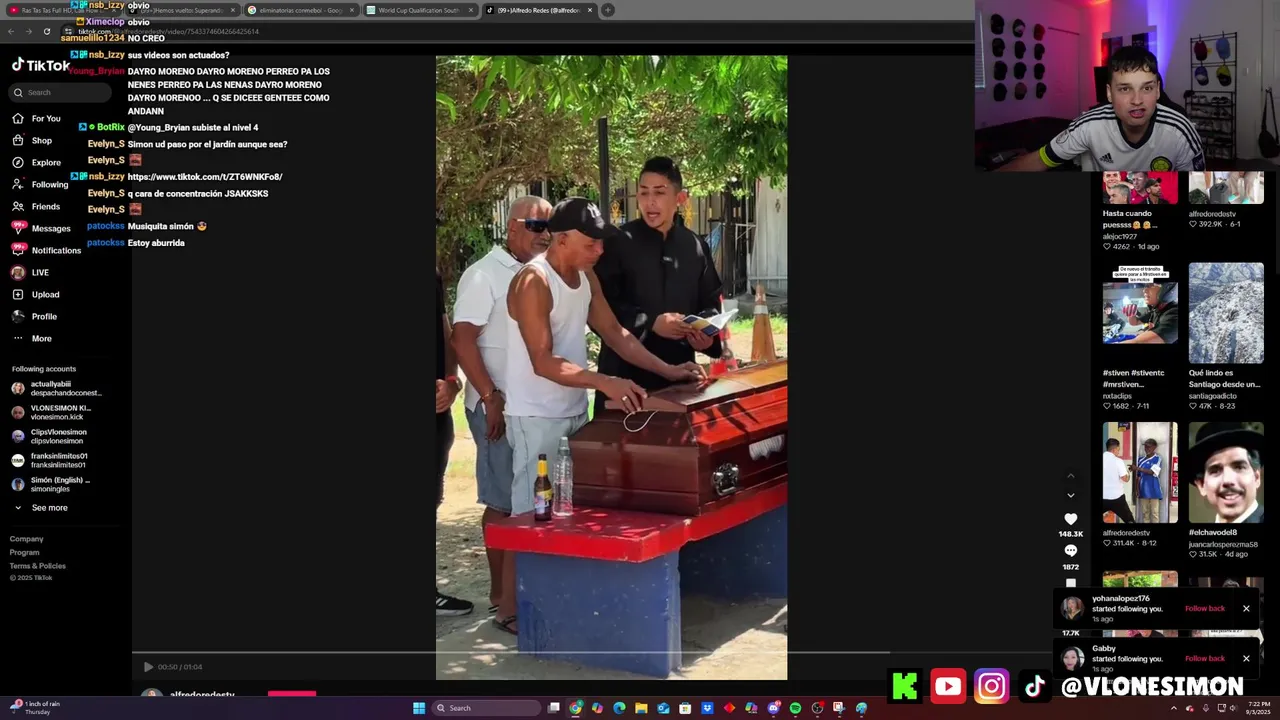Screen dimensions: 1280x720
Task: Open Microsoft Edge from the taskbar
Action: pos(619,708)
